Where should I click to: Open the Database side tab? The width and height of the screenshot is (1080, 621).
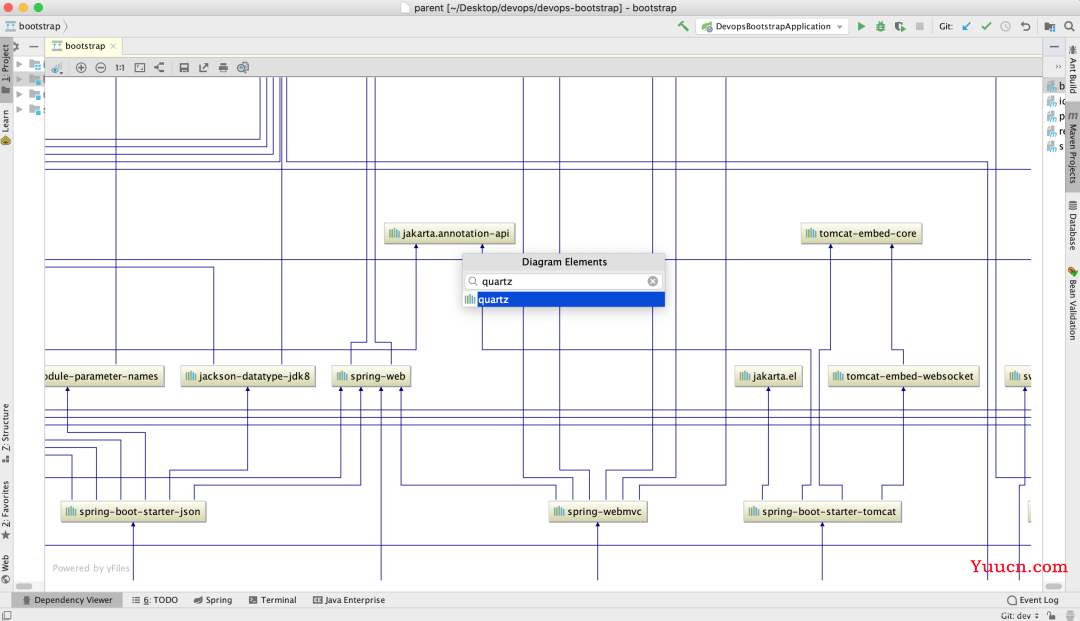coord(1072,226)
